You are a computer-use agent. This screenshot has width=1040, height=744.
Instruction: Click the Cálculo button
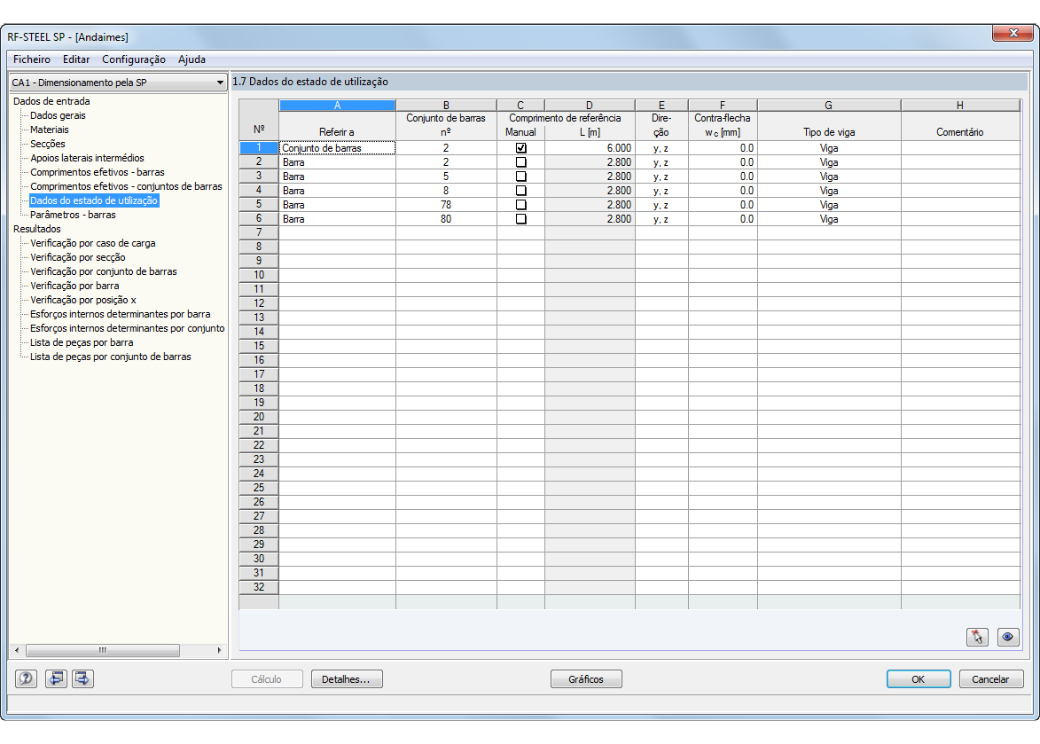point(267,679)
